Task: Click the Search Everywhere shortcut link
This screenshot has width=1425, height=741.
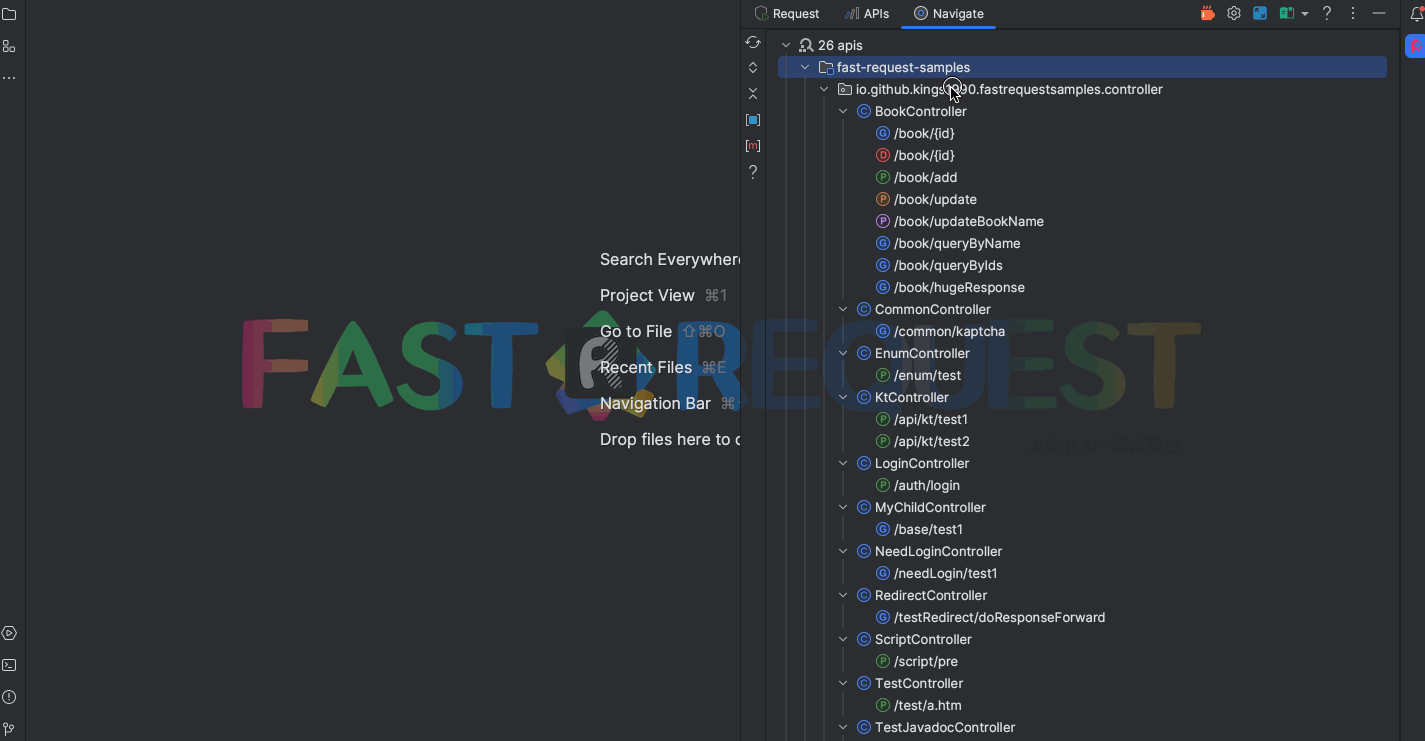Action: [668, 259]
